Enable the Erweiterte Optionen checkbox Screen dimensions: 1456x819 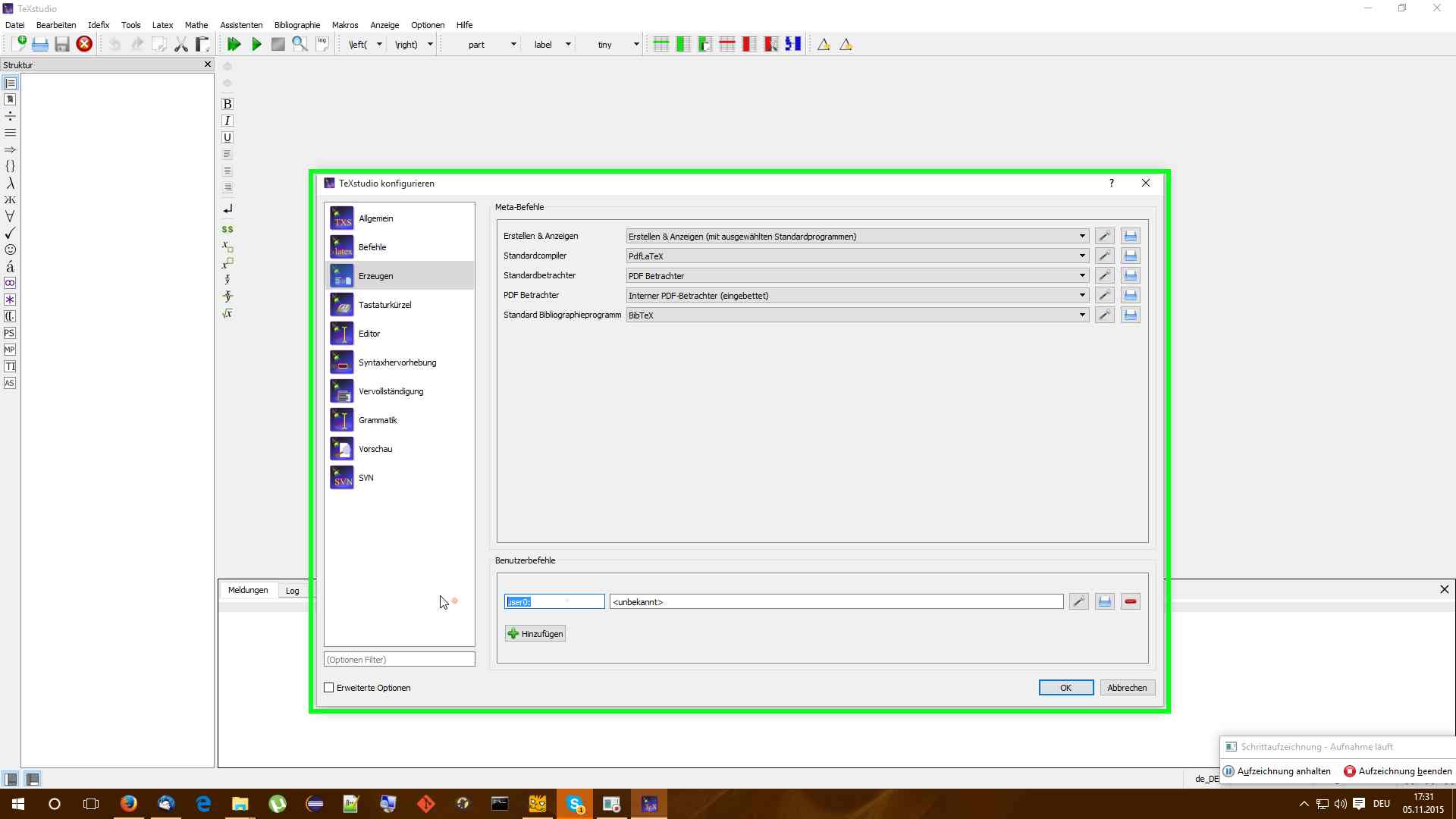coord(329,688)
